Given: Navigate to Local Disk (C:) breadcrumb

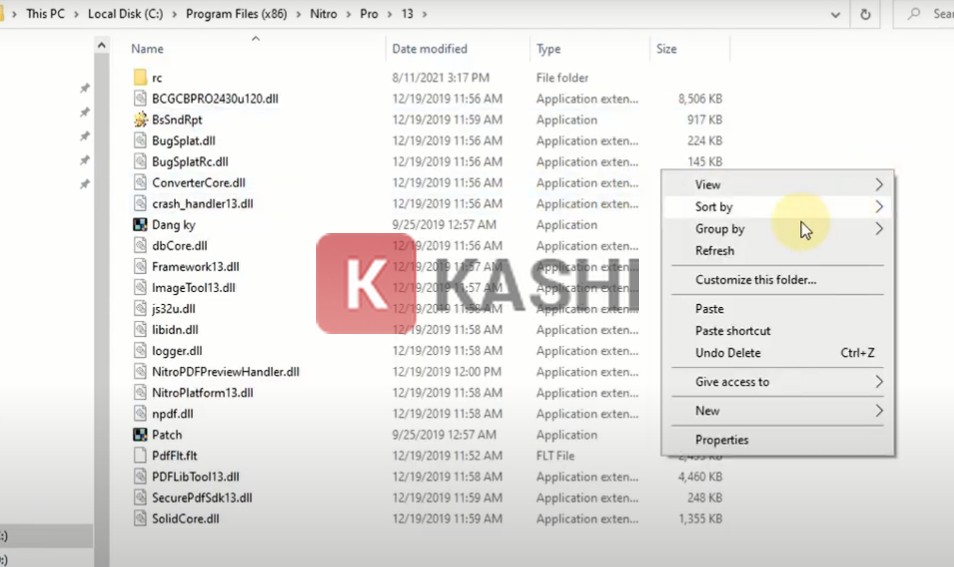Looking at the screenshot, I should [125, 13].
